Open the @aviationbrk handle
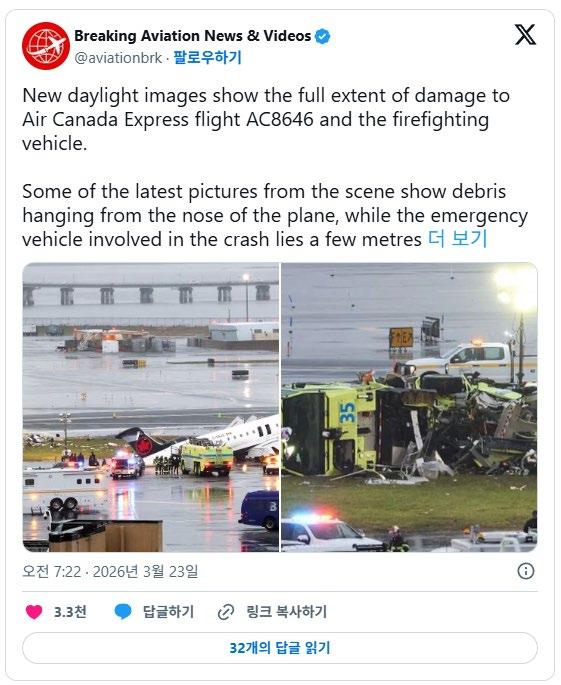 coord(118,58)
